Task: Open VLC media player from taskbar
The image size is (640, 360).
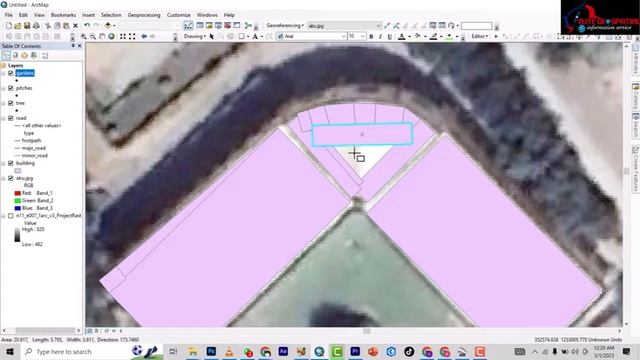Action: tap(229, 351)
